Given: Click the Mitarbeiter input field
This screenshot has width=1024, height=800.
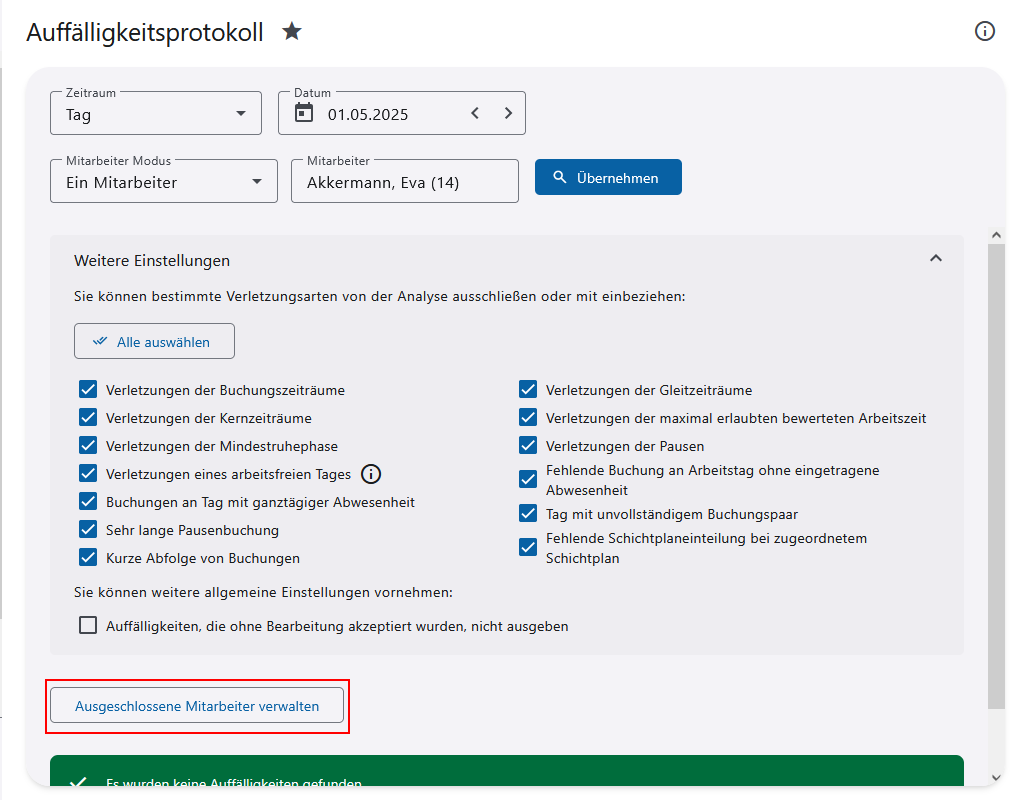Looking at the screenshot, I should (404, 183).
